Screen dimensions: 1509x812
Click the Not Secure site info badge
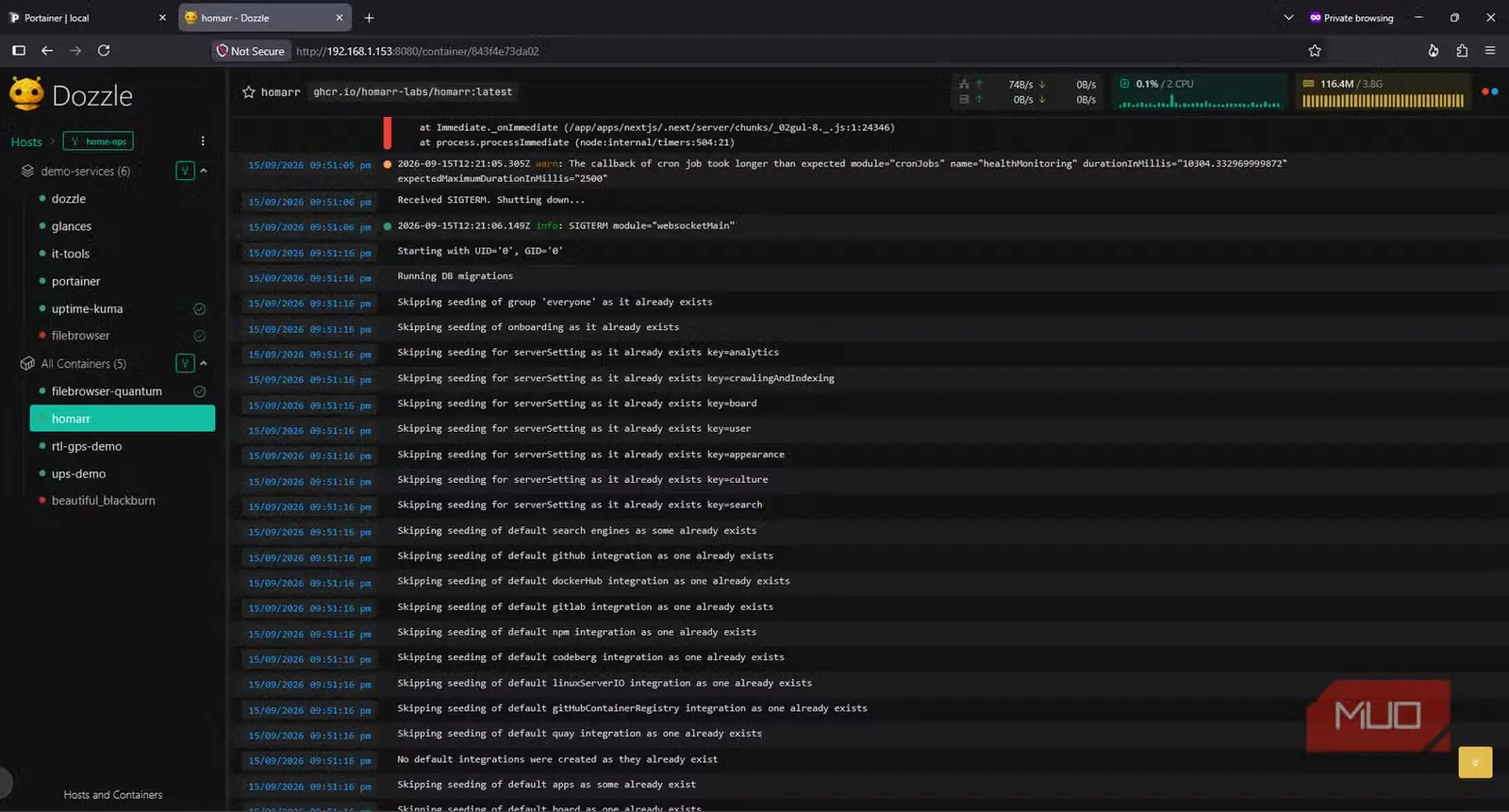250,51
